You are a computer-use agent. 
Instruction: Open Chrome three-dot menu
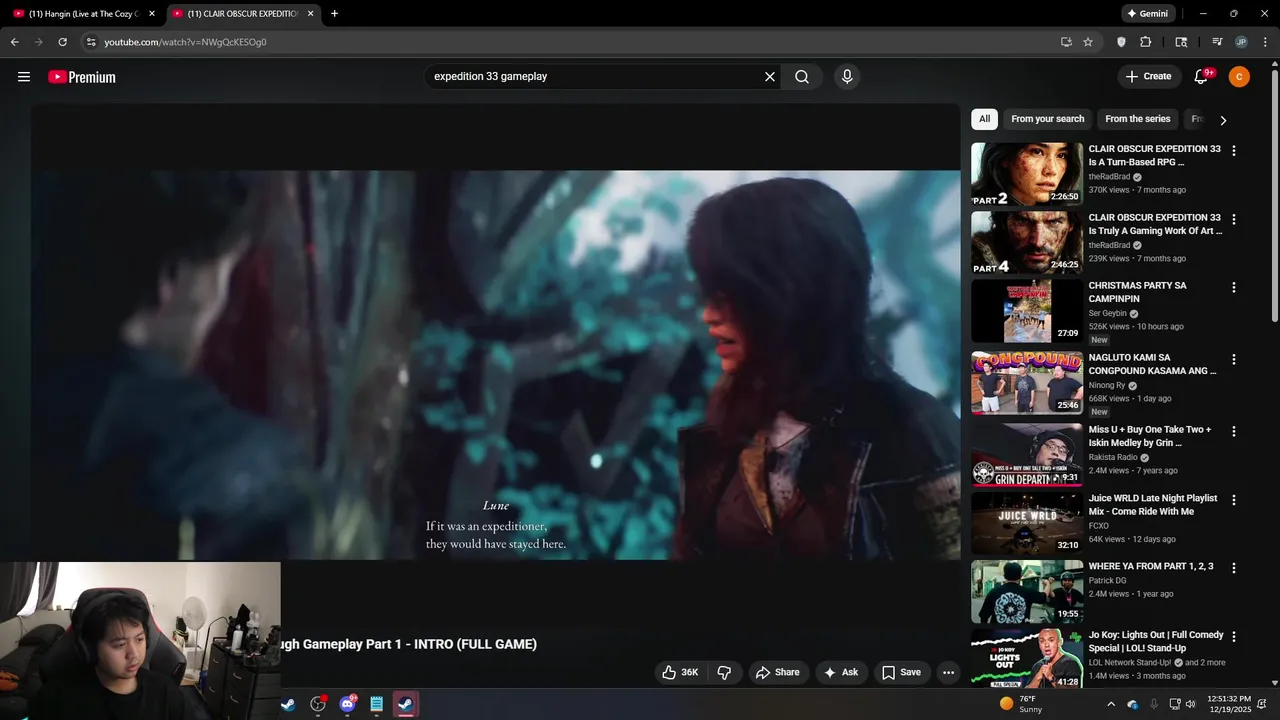pos(1264,42)
